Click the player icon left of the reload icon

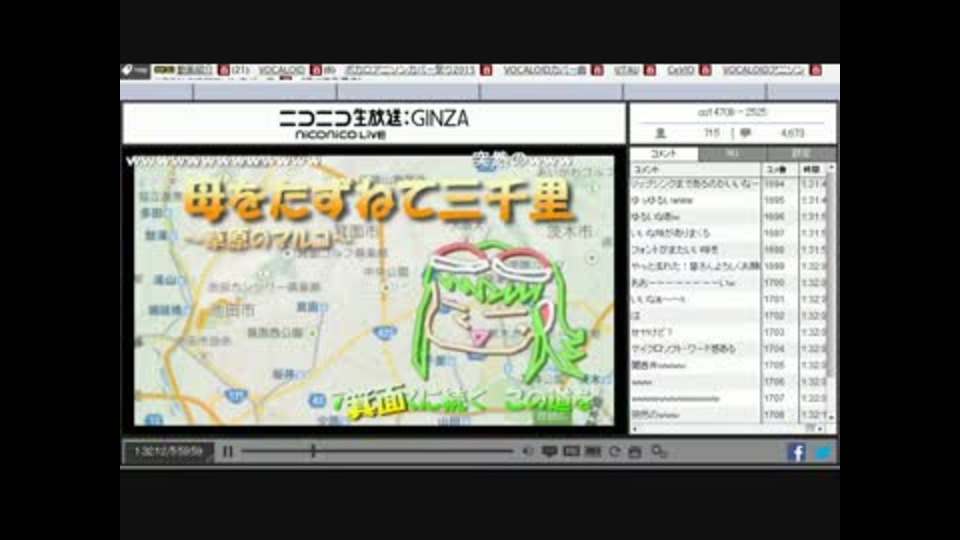tap(593, 452)
